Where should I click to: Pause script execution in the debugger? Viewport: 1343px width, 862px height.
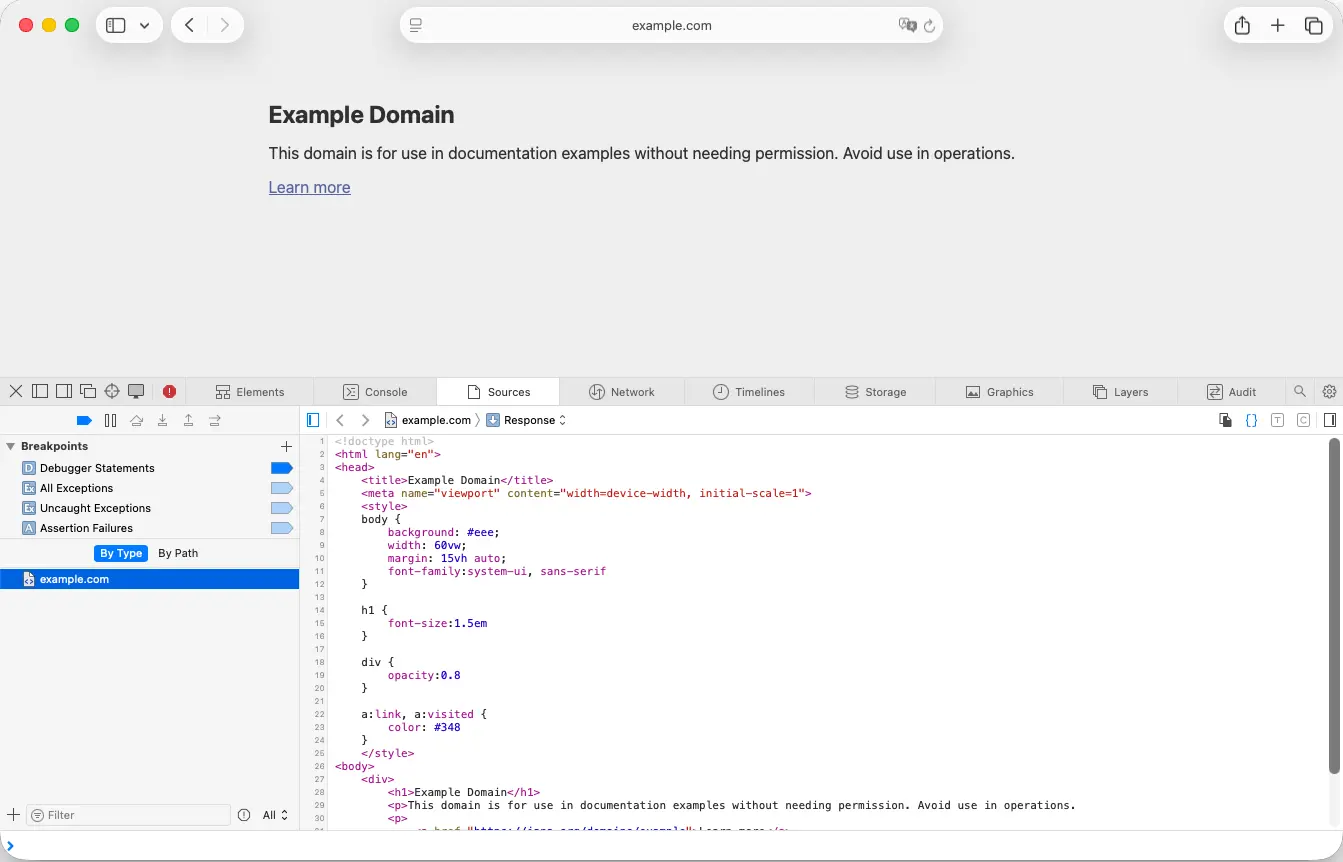(x=111, y=421)
